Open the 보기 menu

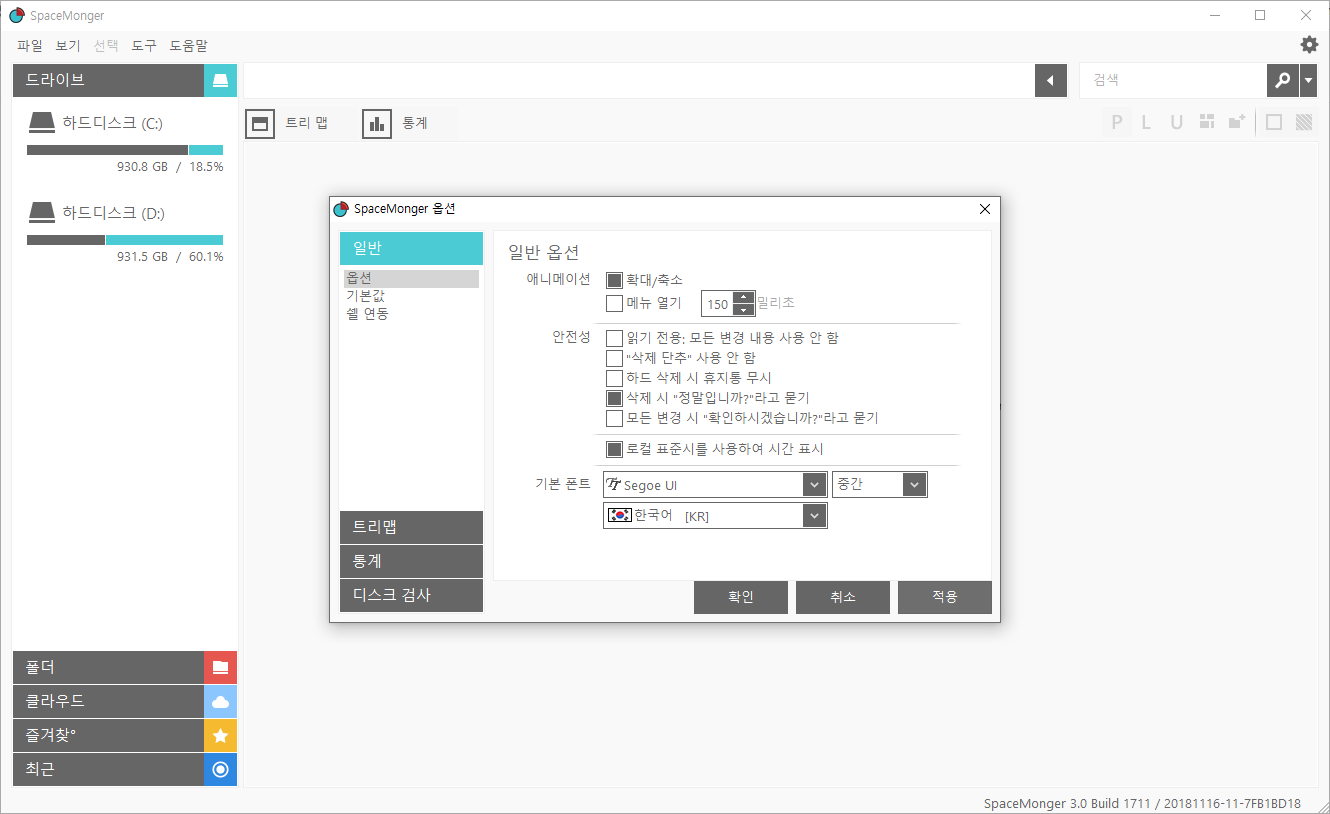[68, 45]
